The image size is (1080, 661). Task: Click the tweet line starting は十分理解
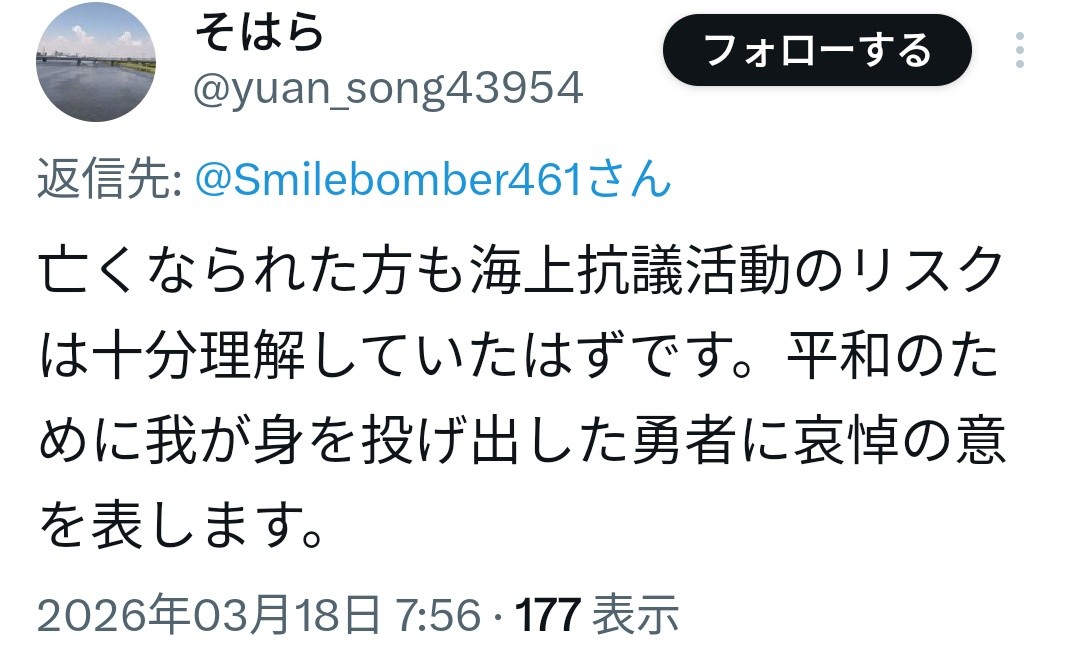click(x=519, y=356)
